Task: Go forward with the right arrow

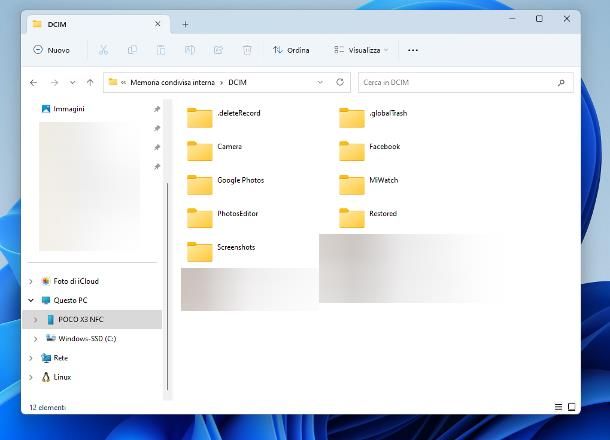Action: click(54, 82)
